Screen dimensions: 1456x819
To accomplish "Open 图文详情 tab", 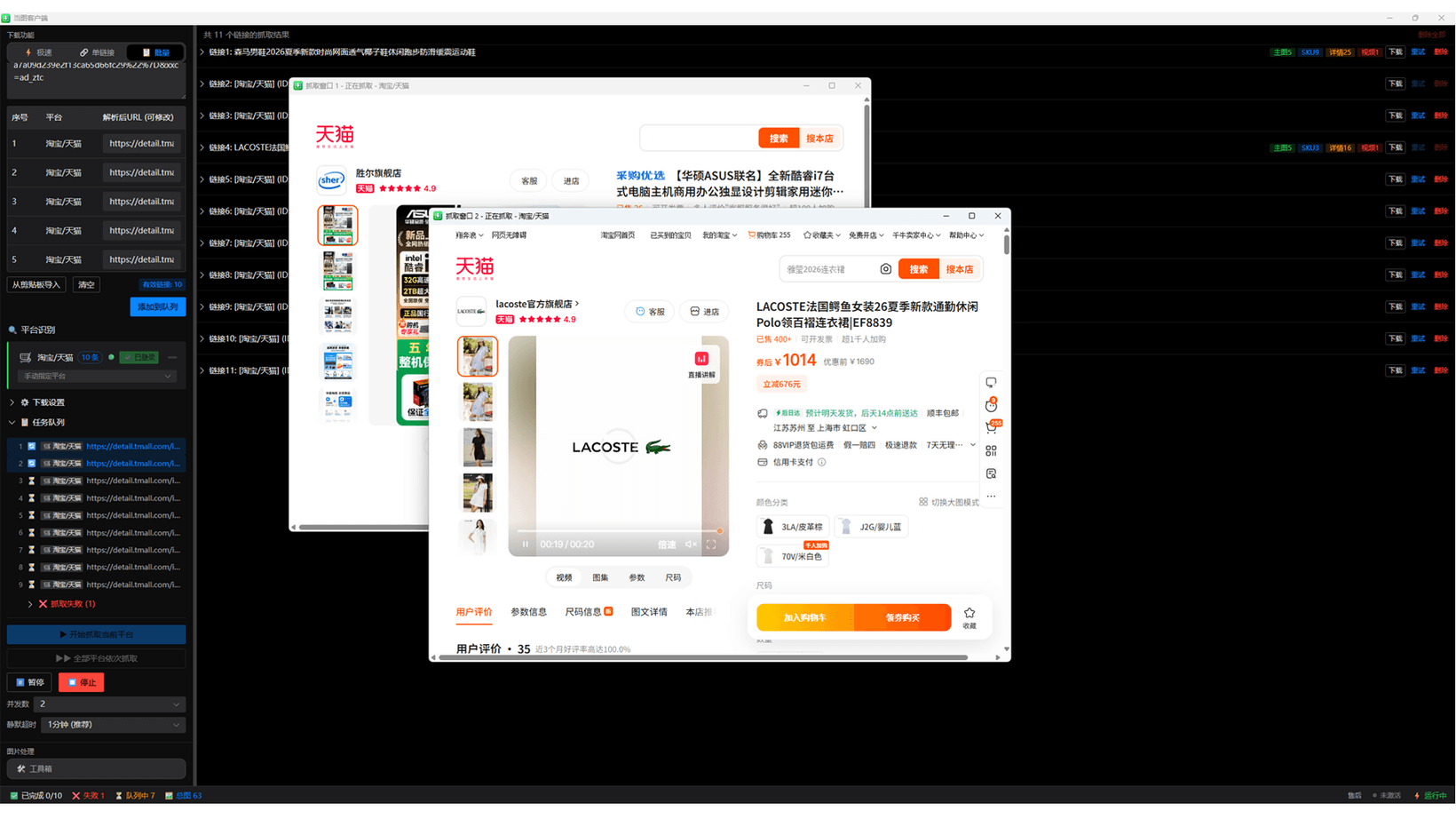I will 649,612.
